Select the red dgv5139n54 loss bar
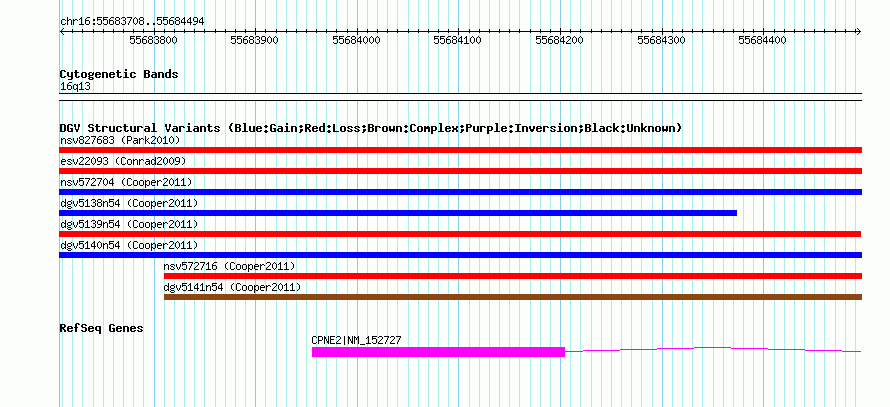This screenshot has height=407, width=890. point(460,234)
